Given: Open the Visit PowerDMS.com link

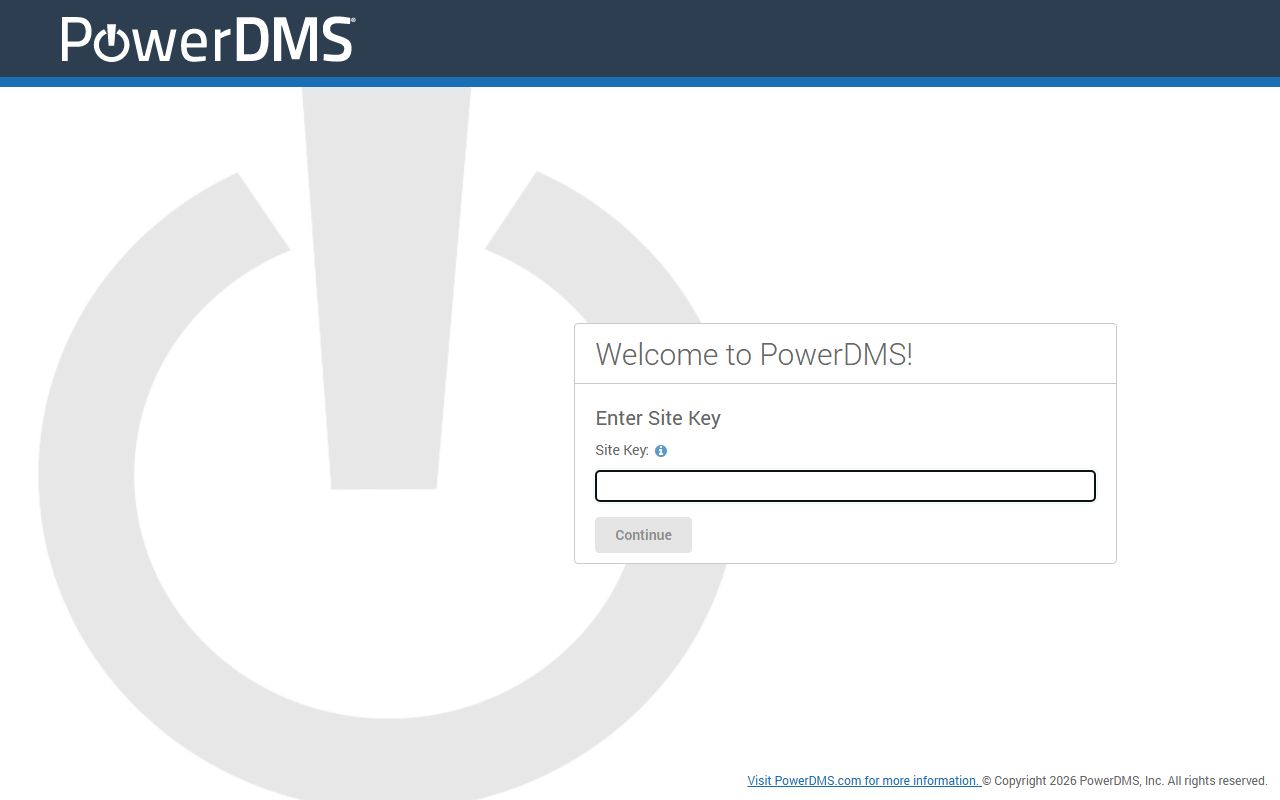Looking at the screenshot, I should pos(863,781).
